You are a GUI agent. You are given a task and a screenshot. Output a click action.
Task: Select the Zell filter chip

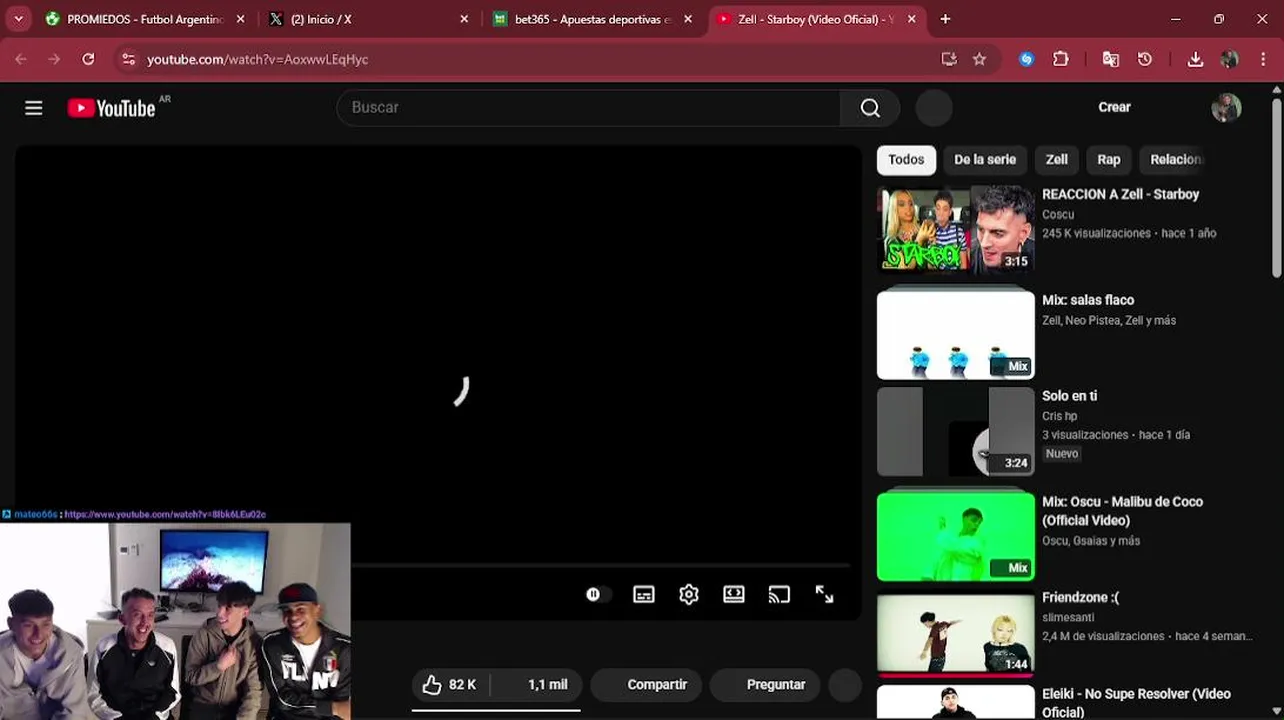[x=1057, y=160]
